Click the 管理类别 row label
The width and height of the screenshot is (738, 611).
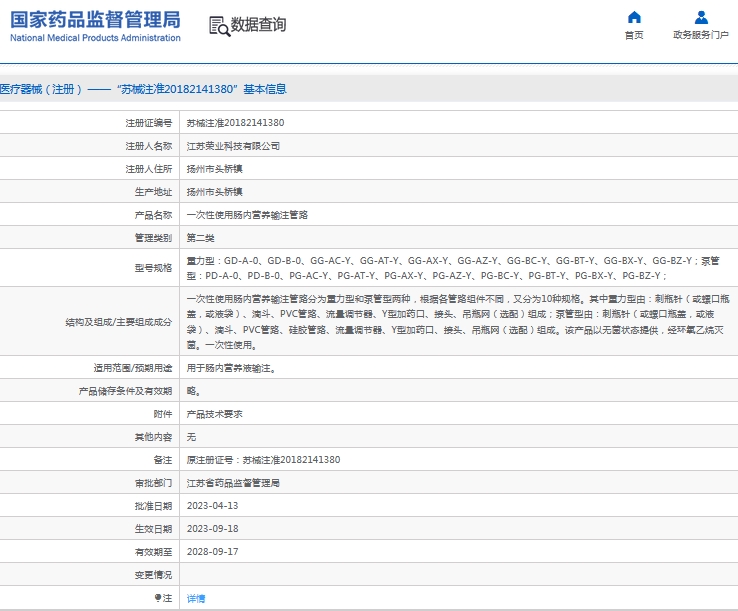pyautogui.click(x=153, y=238)
